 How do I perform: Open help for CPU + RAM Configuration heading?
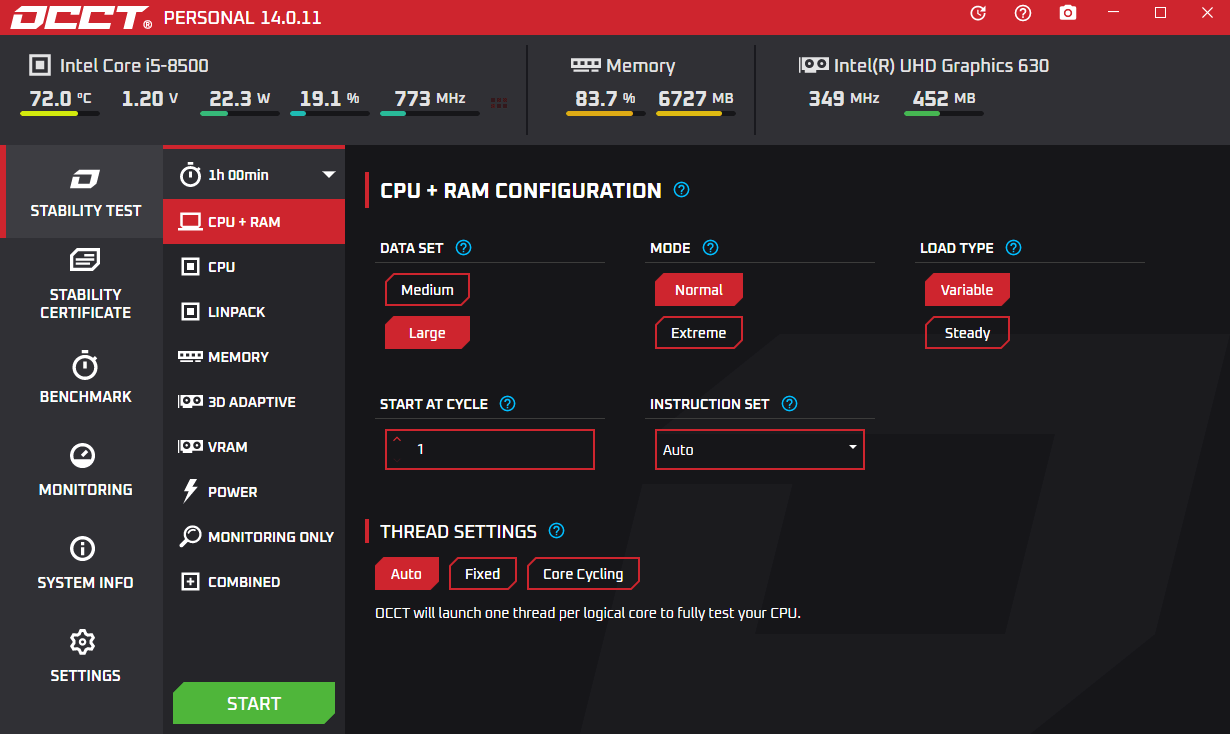point(681,190)
